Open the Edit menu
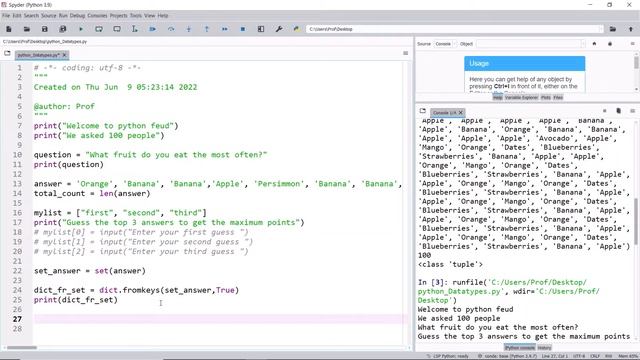Image resolution: width=640 pixels, height=360 pixels. point(17,16)
